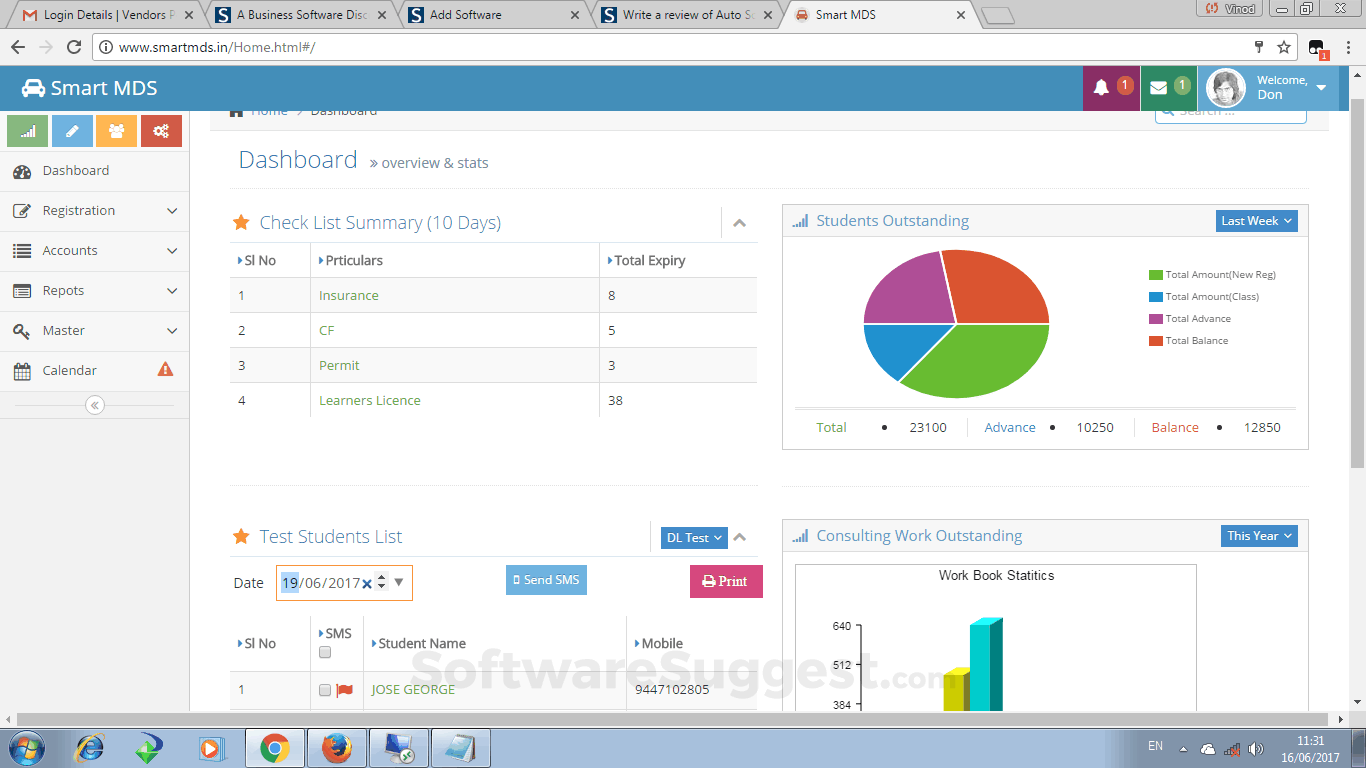
Task: Click the Don user avatar picture
Action: [1225, 88]
